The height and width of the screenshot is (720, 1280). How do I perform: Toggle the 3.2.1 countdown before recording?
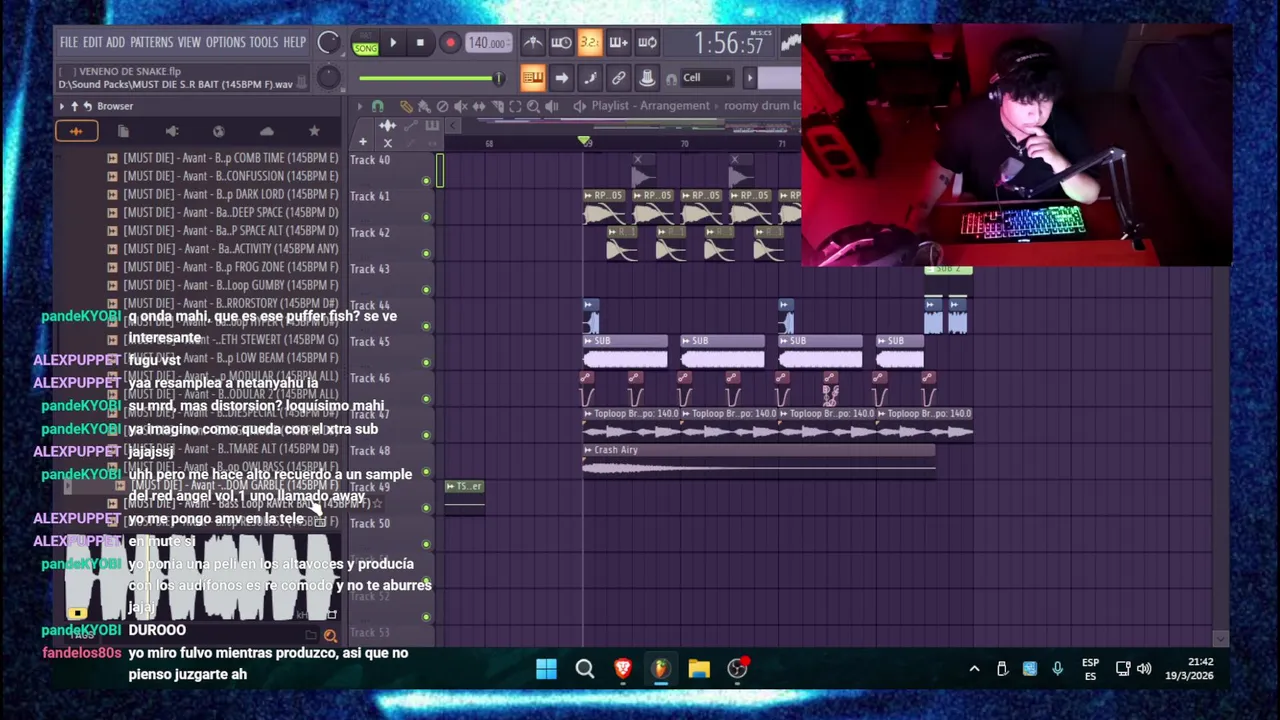(x=589, y=43)
